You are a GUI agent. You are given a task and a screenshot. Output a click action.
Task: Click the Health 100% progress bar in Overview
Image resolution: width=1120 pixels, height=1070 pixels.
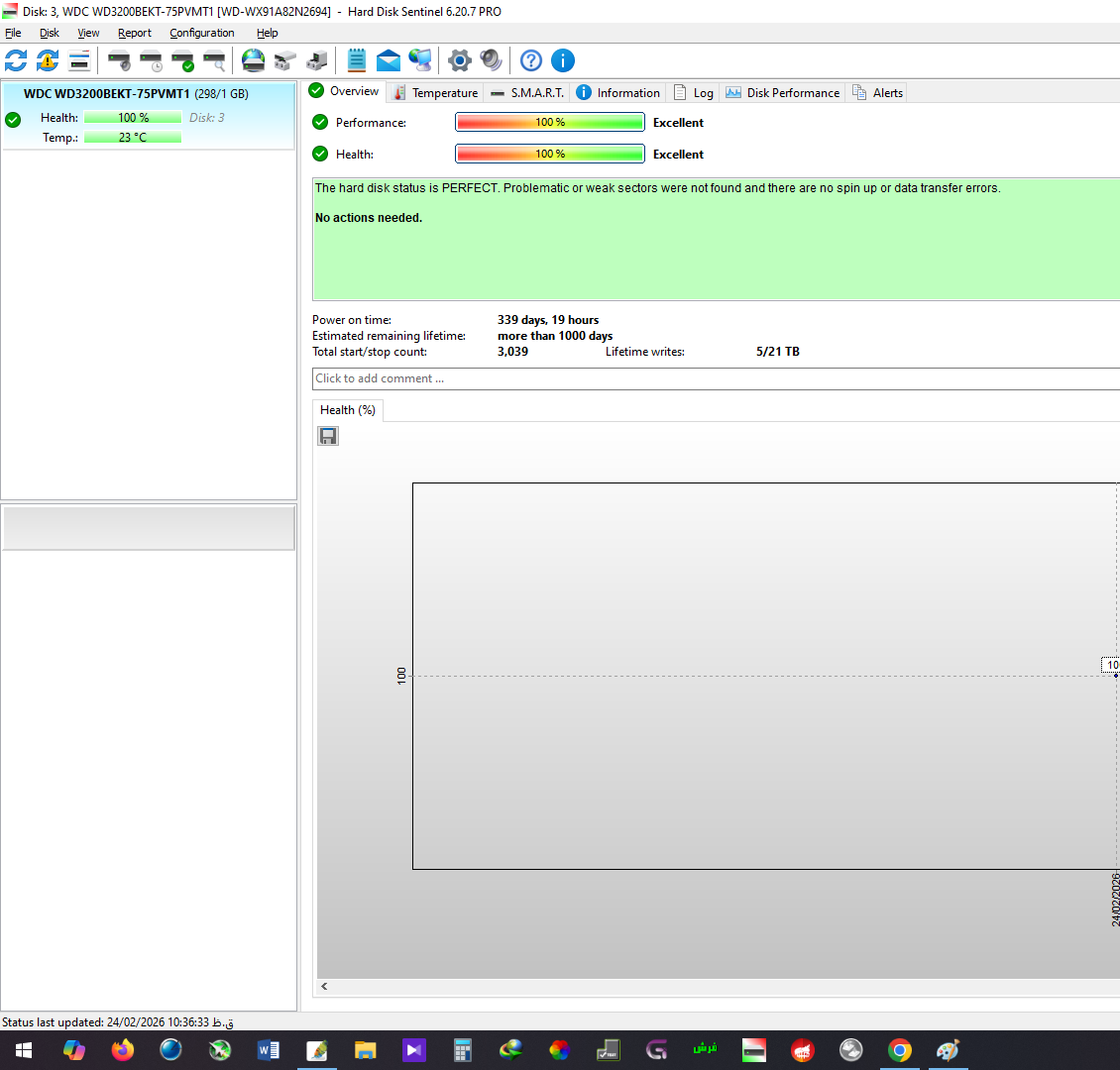point(549,154)
